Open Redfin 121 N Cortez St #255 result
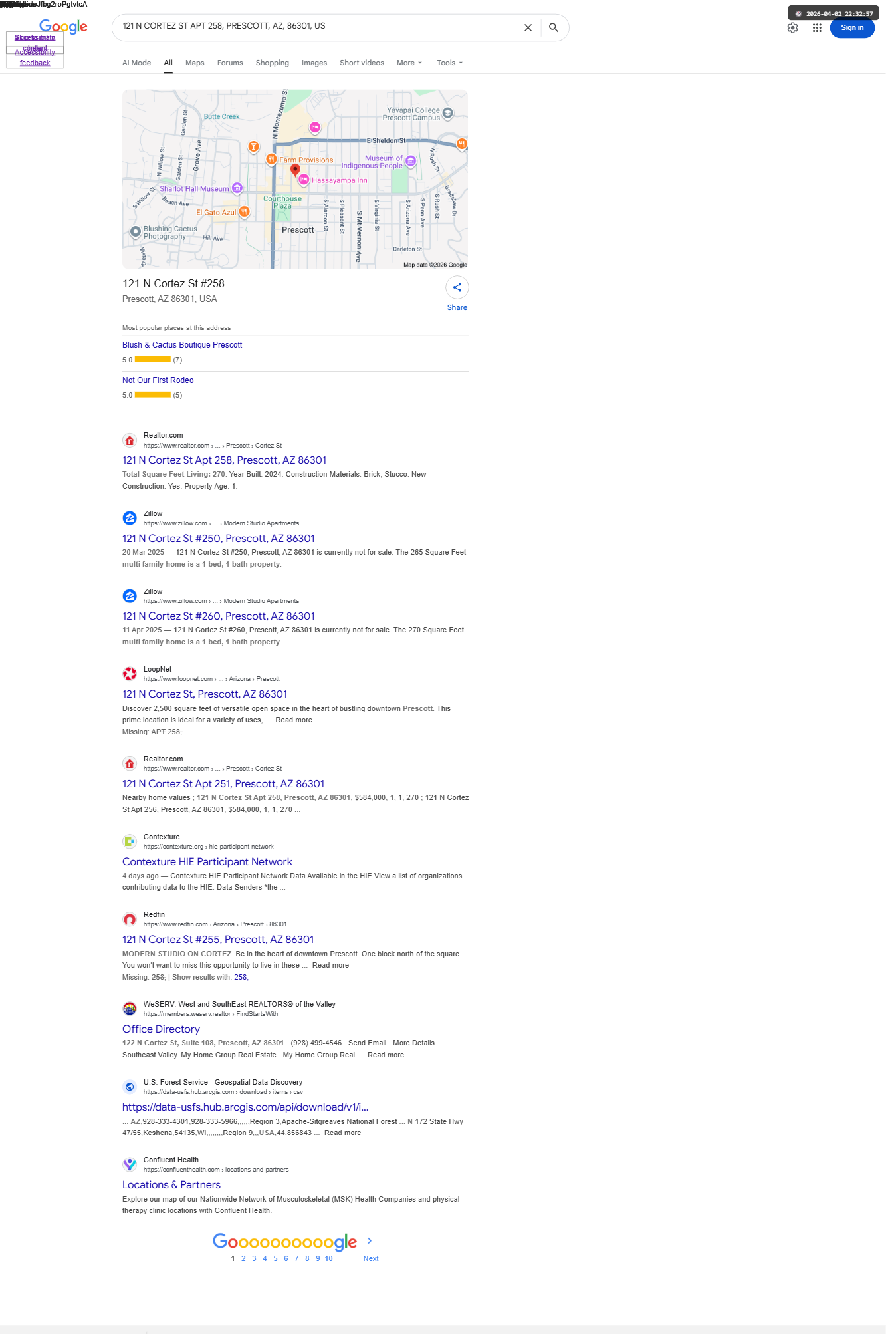Screen dimensions: 896x1334 (218, 940)
